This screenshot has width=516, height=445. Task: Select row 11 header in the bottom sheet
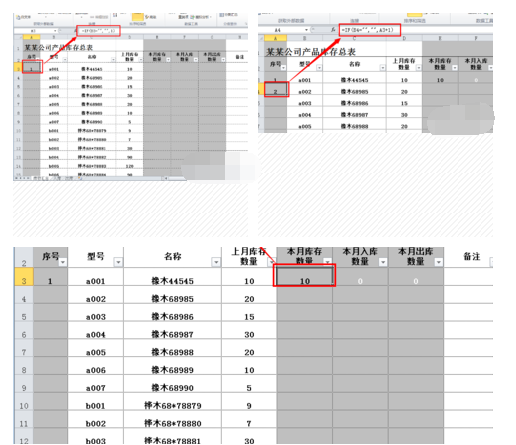pos(24,419)
